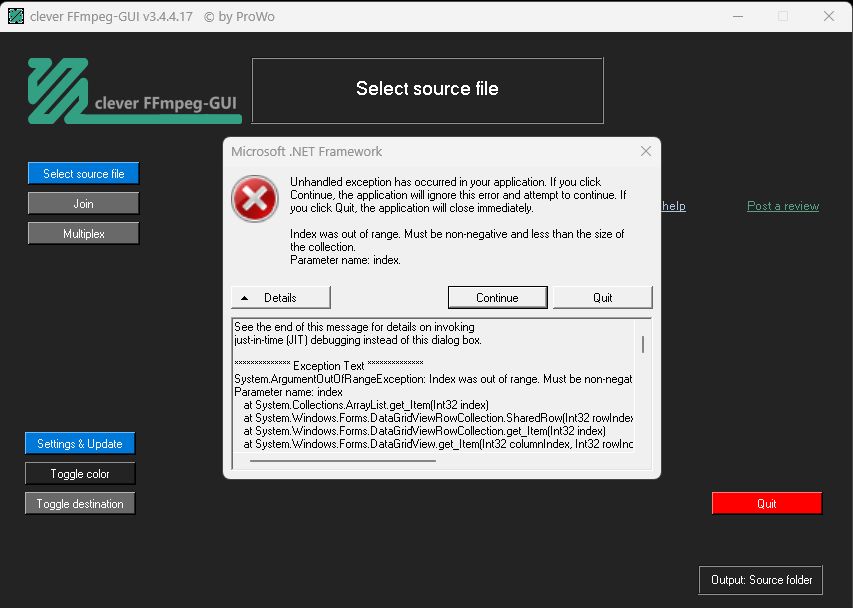The width and height of the screenshot is (853, 608).
Task: Open the help link
Action: pos(673,206)
